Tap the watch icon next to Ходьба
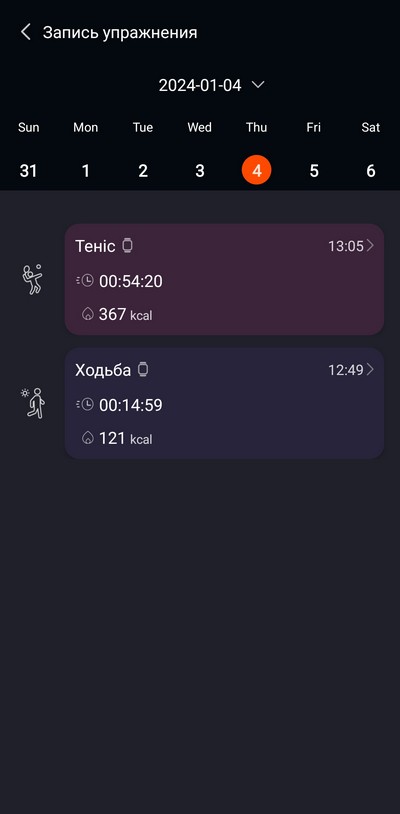 click(143, 370)
